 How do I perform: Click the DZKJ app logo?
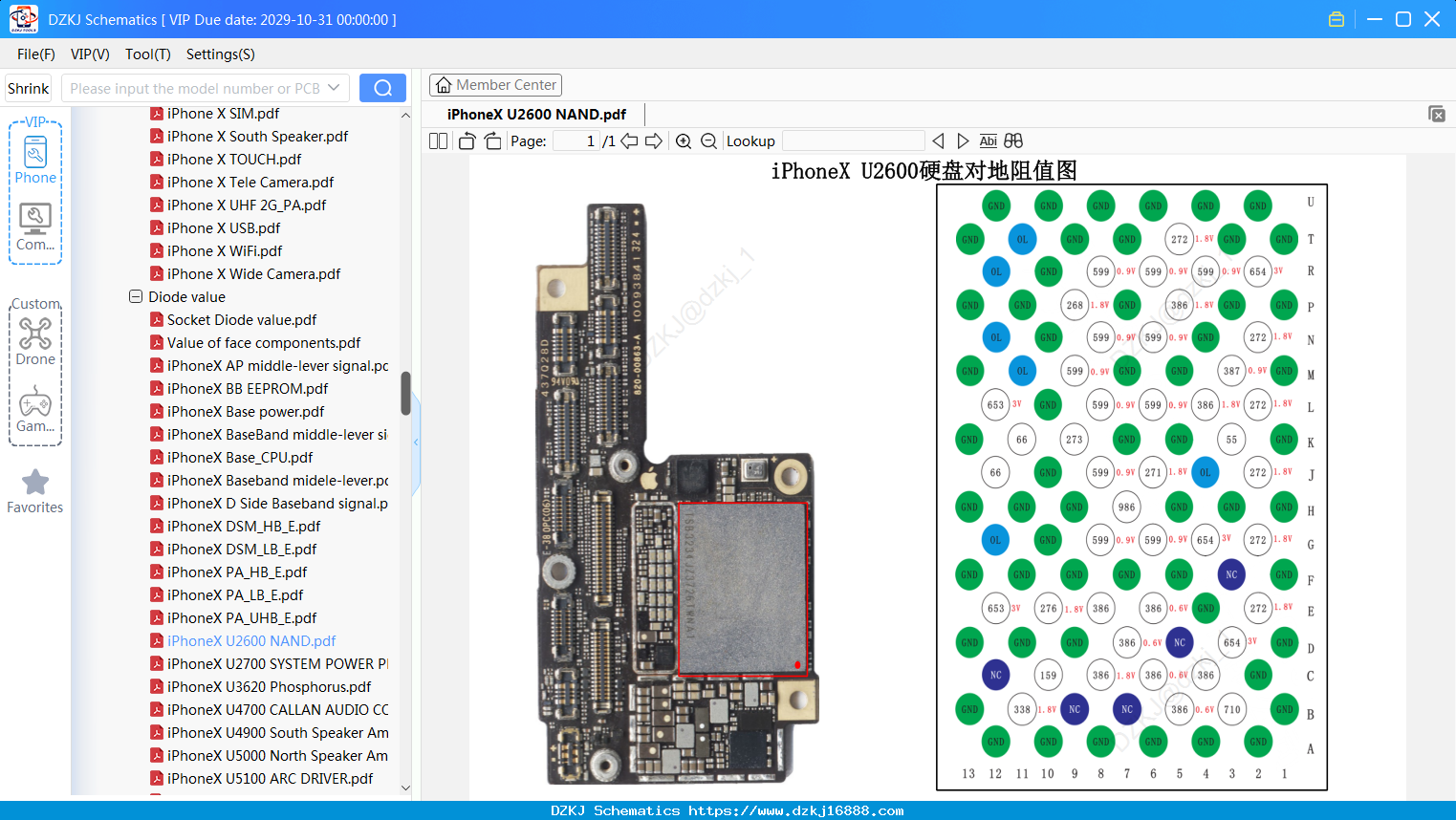(x=23, y=19)
